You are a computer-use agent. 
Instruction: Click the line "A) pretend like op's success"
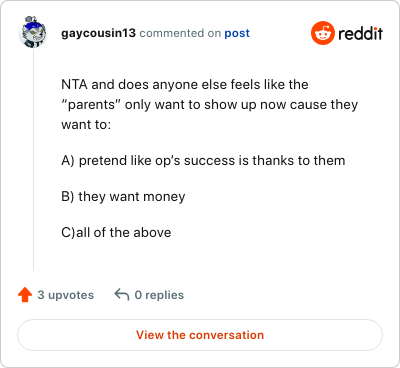[x=203, y=161]
